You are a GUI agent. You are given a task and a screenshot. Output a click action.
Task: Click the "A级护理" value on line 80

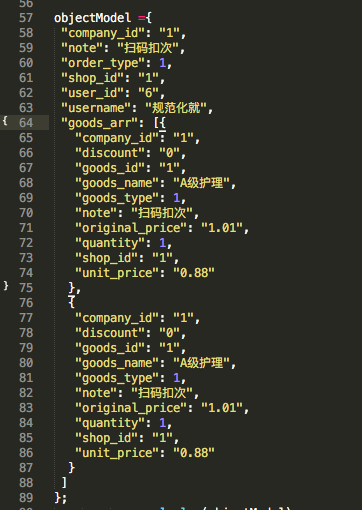coord(201,363)
